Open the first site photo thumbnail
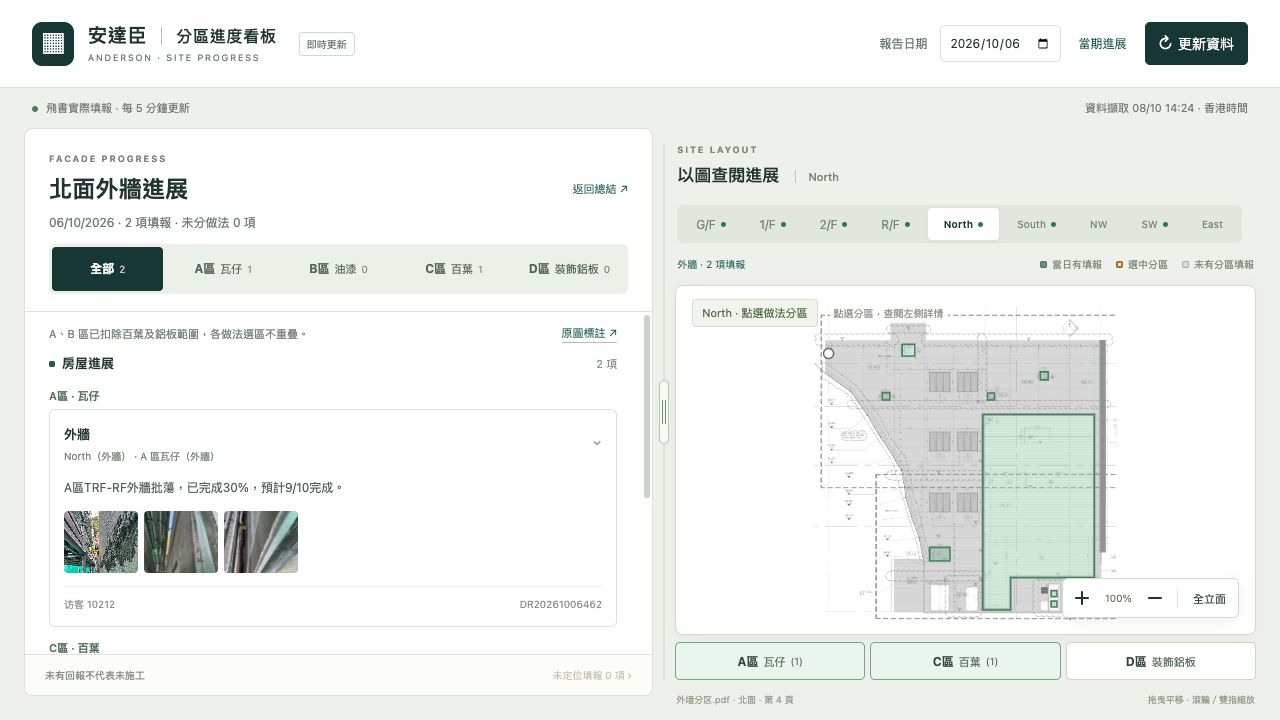The width and height of the screenshot is (1280, 720). click(101, 542)
